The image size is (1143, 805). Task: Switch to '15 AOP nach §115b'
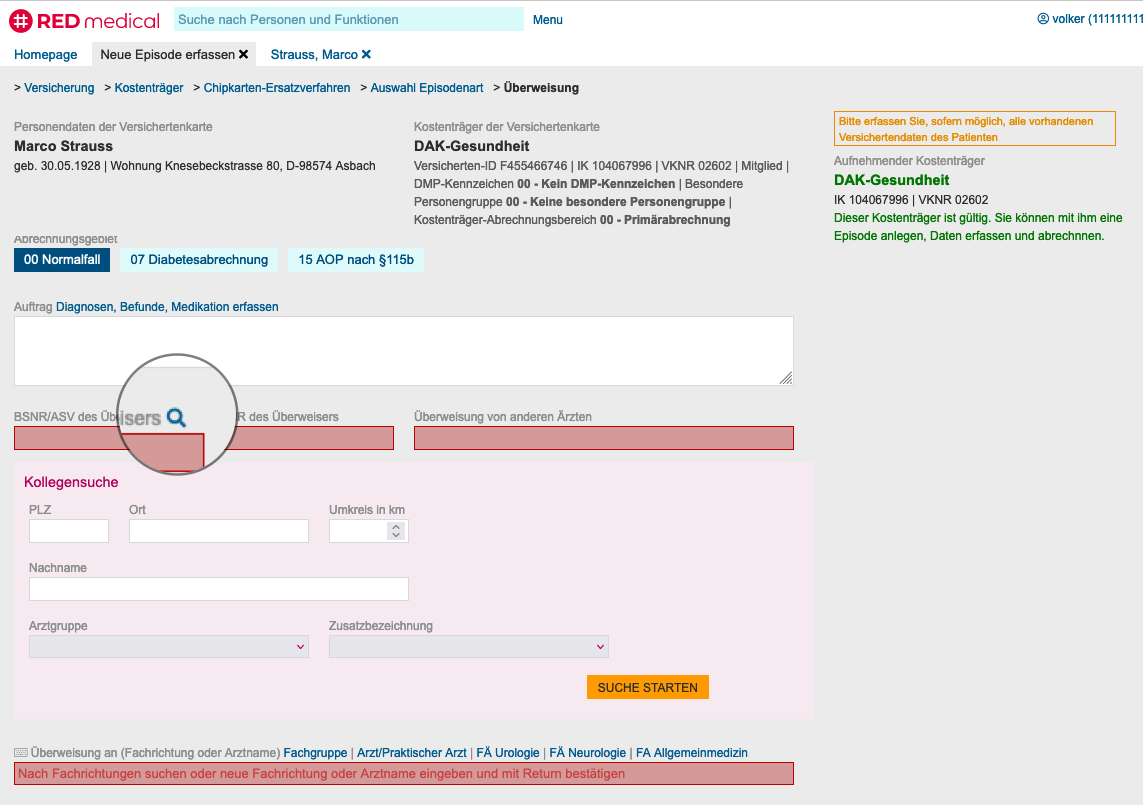[x=355, y=260]
